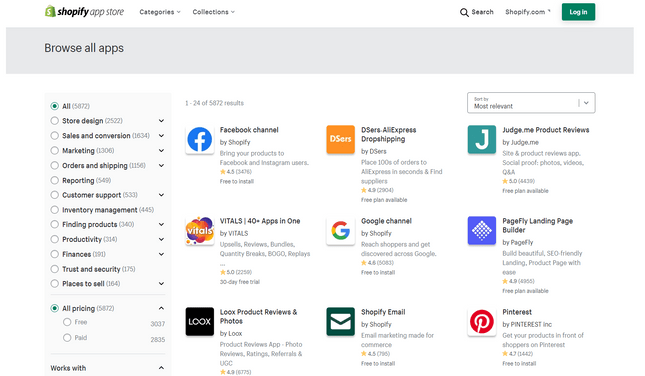Image resolution: width=645 pixels, height=376 pixels.
Task: Select Inventory management radio button
Action: pyautogui.click(x=54, y=210)
